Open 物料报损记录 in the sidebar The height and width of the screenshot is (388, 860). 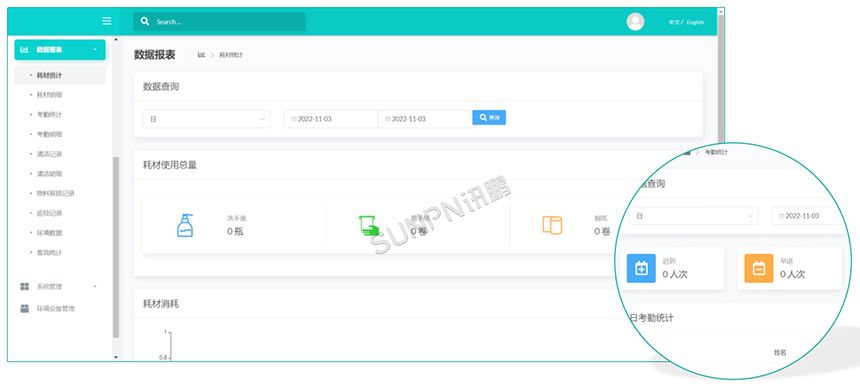tap(55, 194)
